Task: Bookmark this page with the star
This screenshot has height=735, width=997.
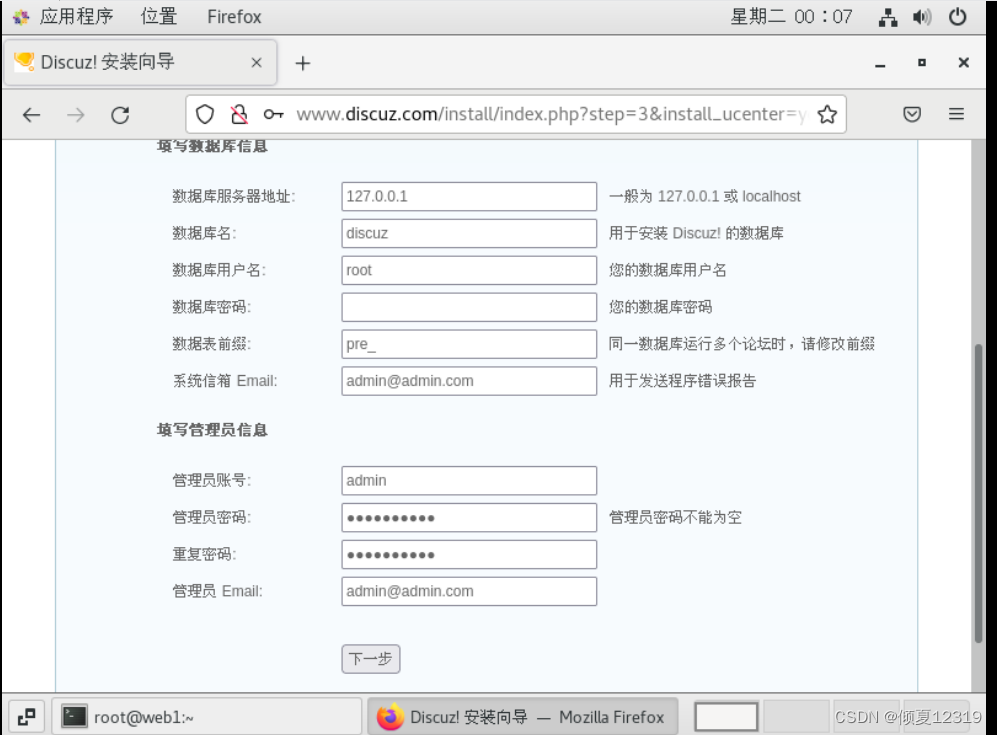Action: coord(827,114)
